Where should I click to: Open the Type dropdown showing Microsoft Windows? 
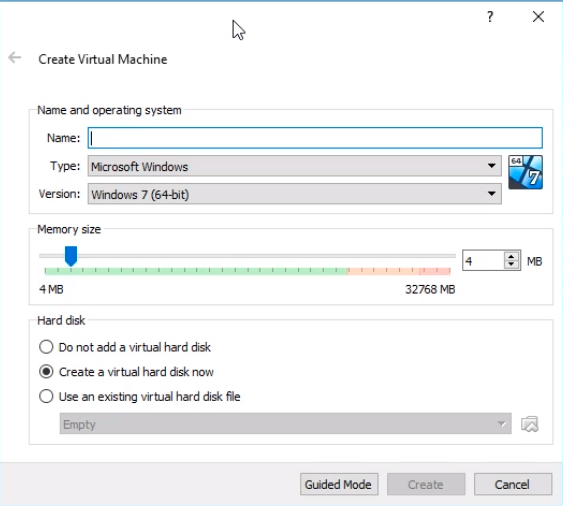click(x=294, y=166)
